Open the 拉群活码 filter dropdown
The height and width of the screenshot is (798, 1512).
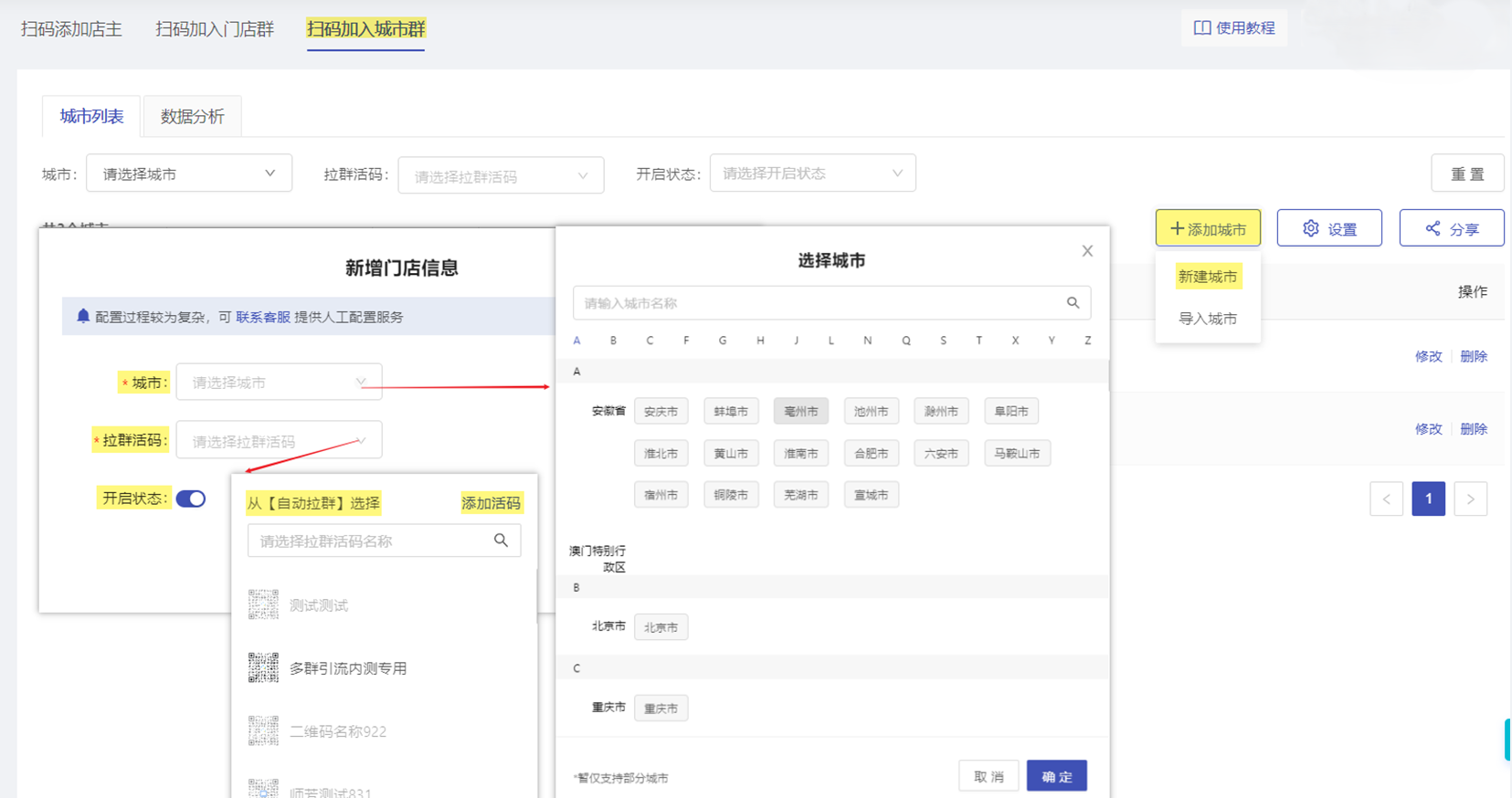(x=501, y=175)
